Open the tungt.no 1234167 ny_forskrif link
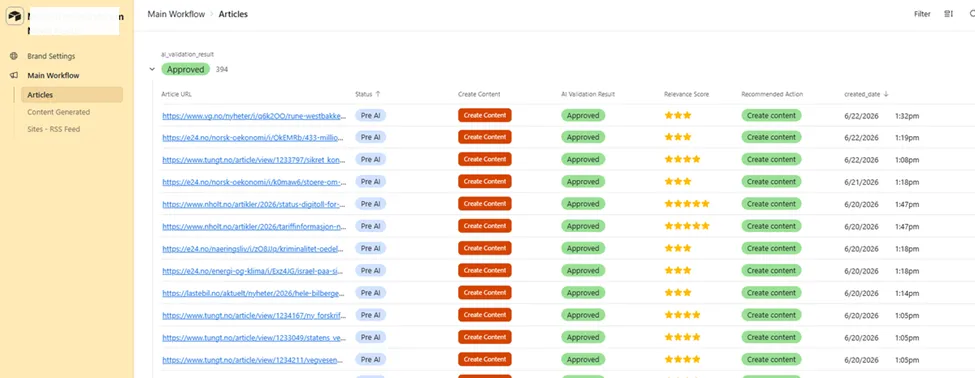975x378 pixels. coord(253,315)
